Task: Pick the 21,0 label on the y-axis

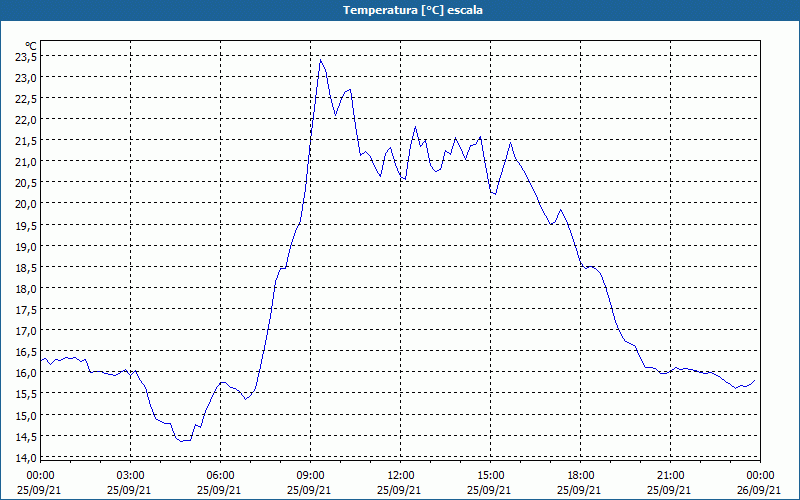Action: [x=26, y=162]
